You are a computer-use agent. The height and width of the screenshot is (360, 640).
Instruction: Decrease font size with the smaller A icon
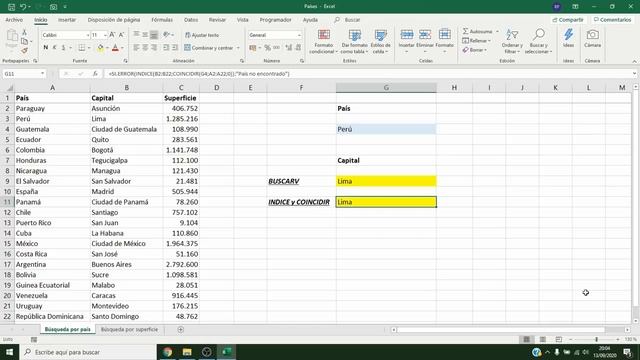click(121, 35)
